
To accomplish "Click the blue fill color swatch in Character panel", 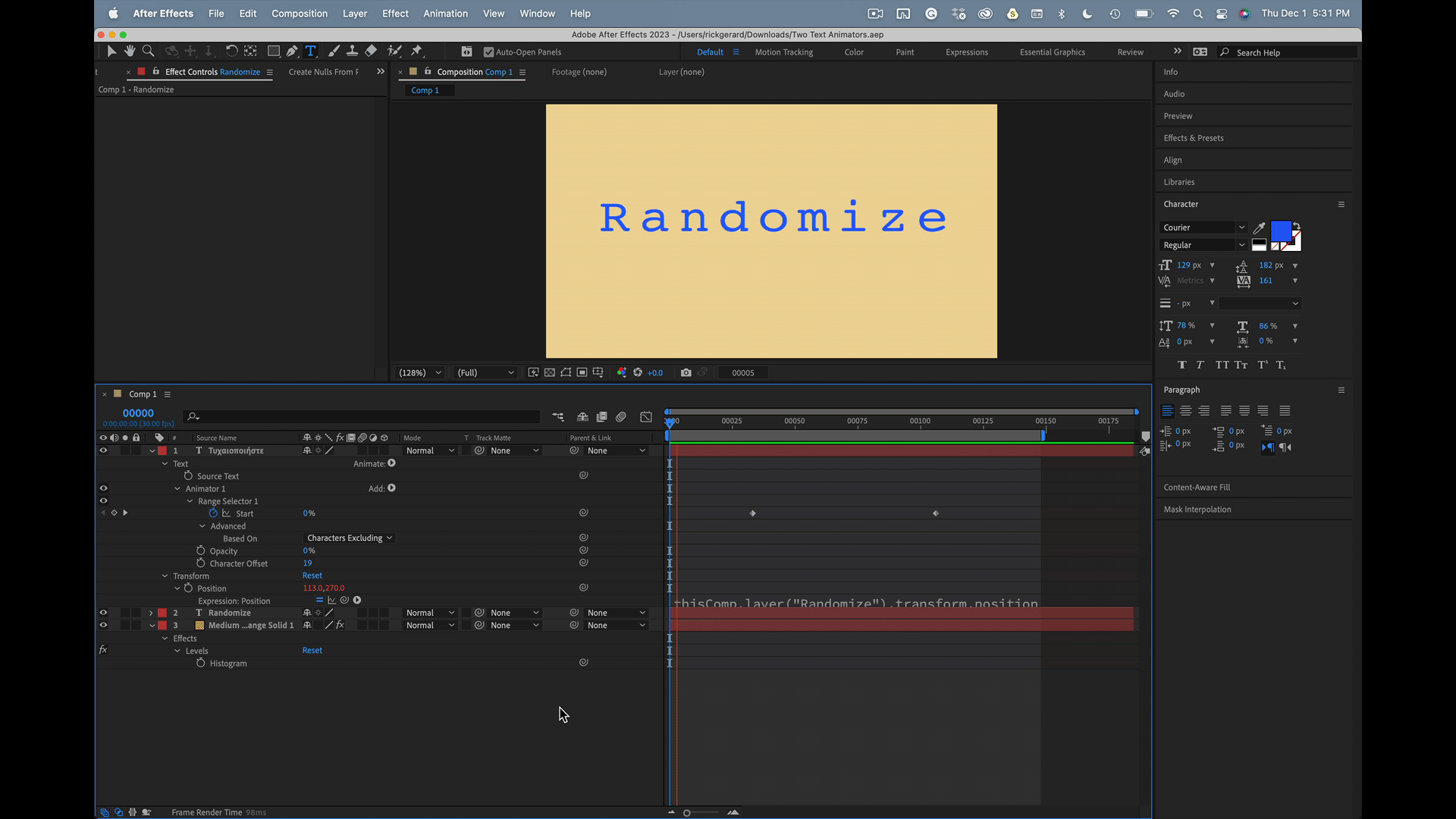I will point(1281,229).
